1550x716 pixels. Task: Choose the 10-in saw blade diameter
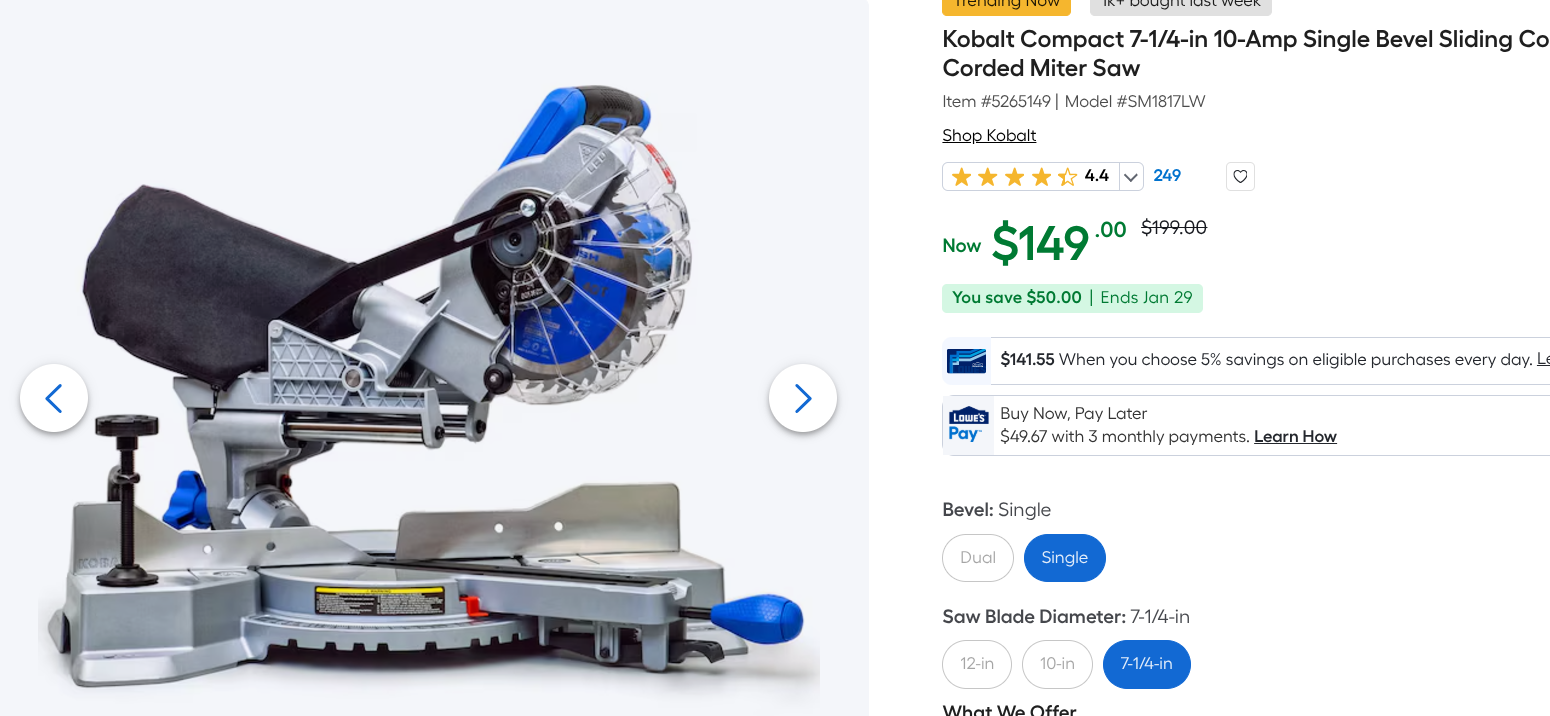(1057, 664)
